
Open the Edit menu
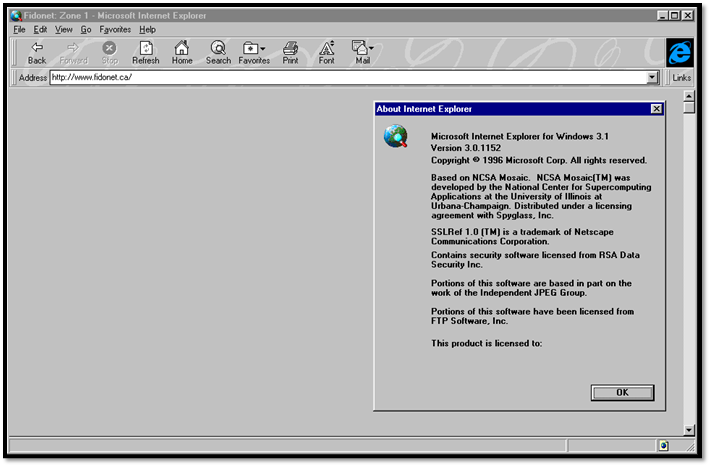[40, 29]
